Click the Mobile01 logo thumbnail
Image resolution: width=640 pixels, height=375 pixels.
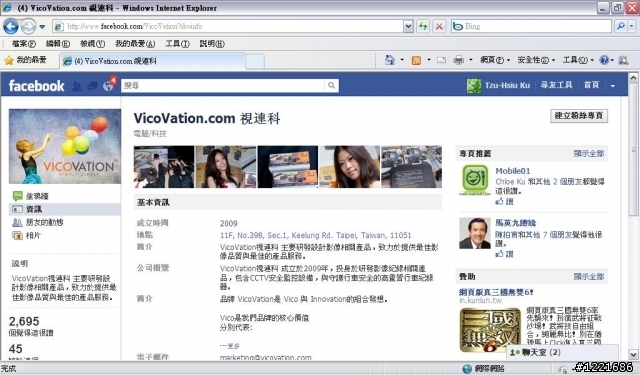(x=475, y=180)
